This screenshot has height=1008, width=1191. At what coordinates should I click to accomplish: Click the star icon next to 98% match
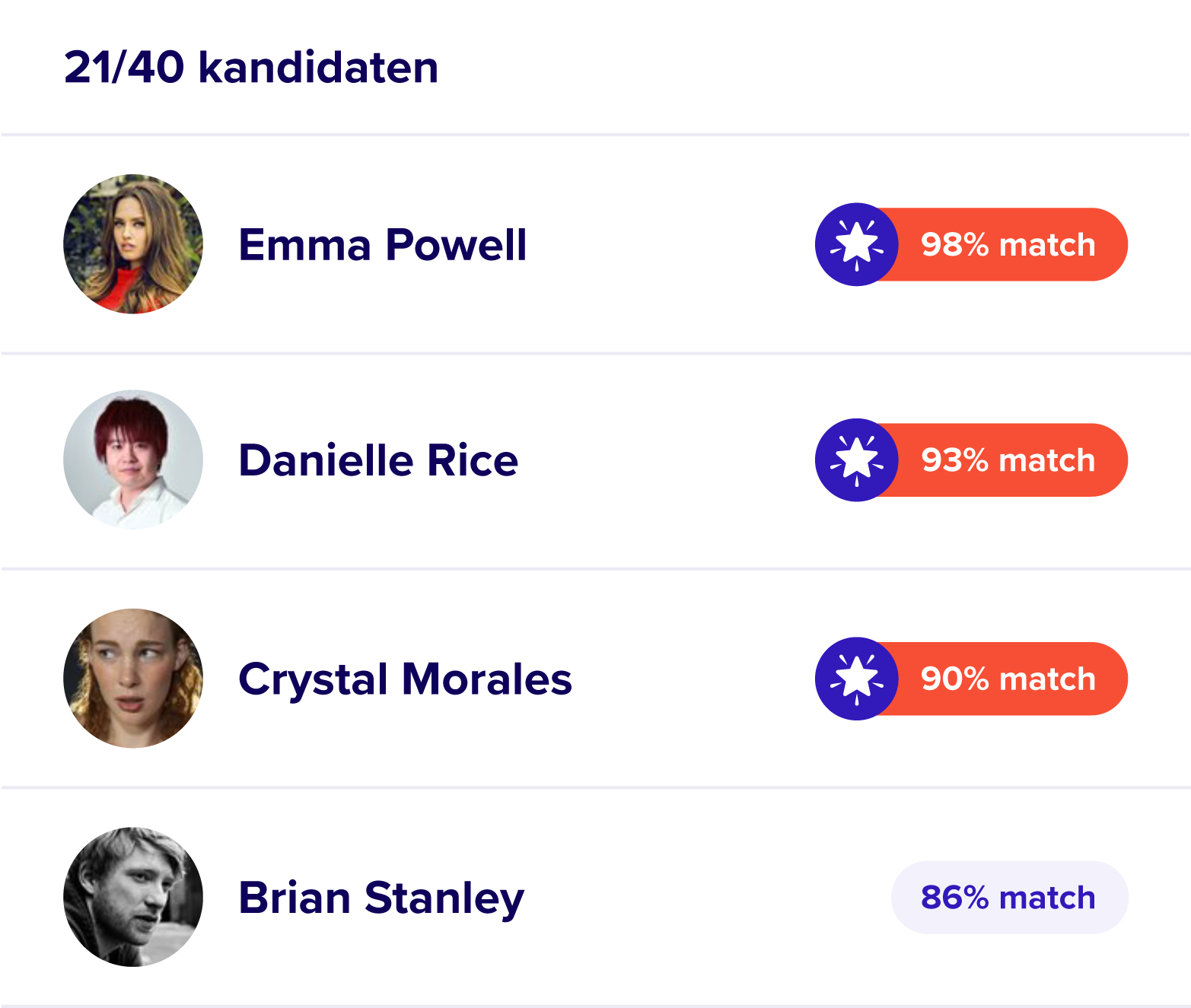tap(857, 244)
